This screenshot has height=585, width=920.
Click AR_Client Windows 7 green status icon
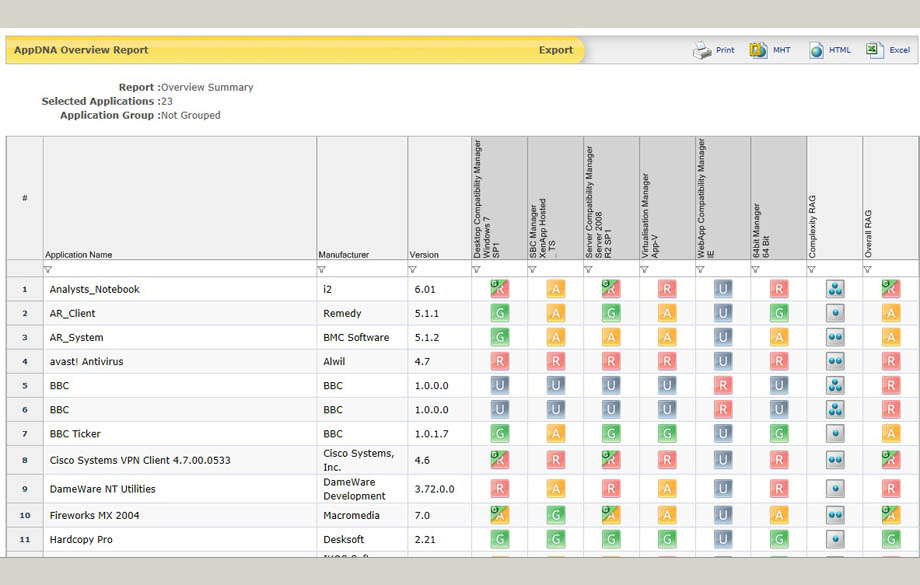pyautogui.click(x=500, y=313)
